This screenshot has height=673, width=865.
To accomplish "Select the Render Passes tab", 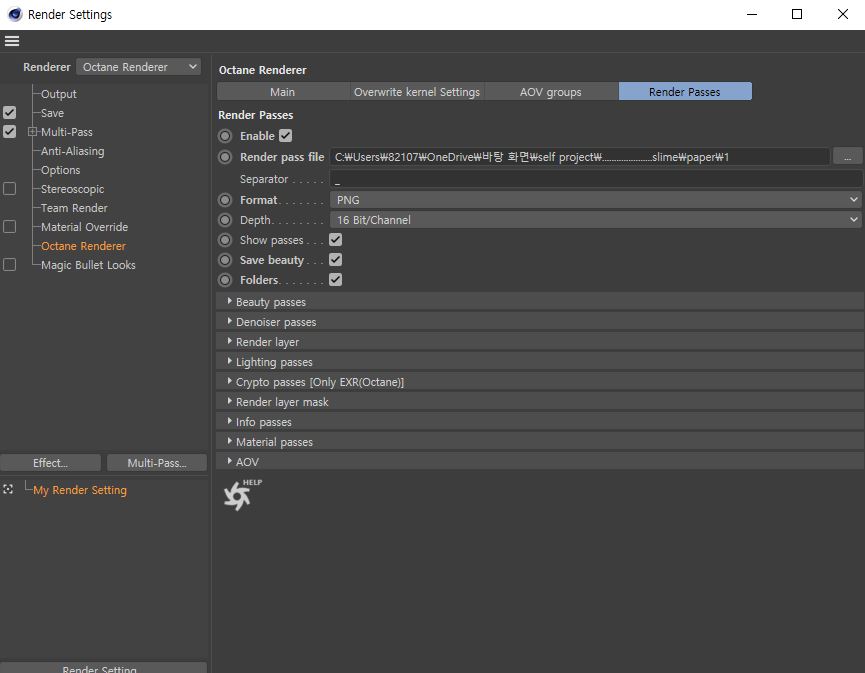I will click(x=685, y=92).
